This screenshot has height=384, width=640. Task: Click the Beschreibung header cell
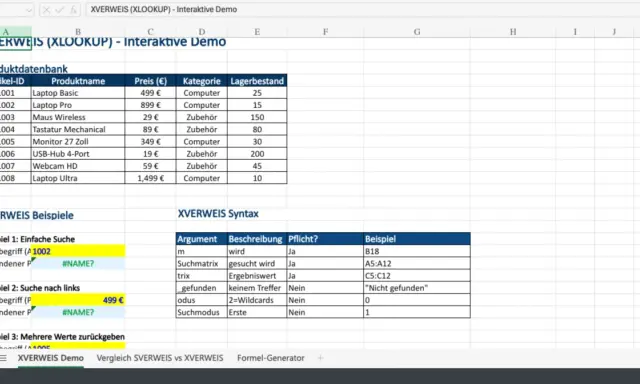[x=257, y=239]
